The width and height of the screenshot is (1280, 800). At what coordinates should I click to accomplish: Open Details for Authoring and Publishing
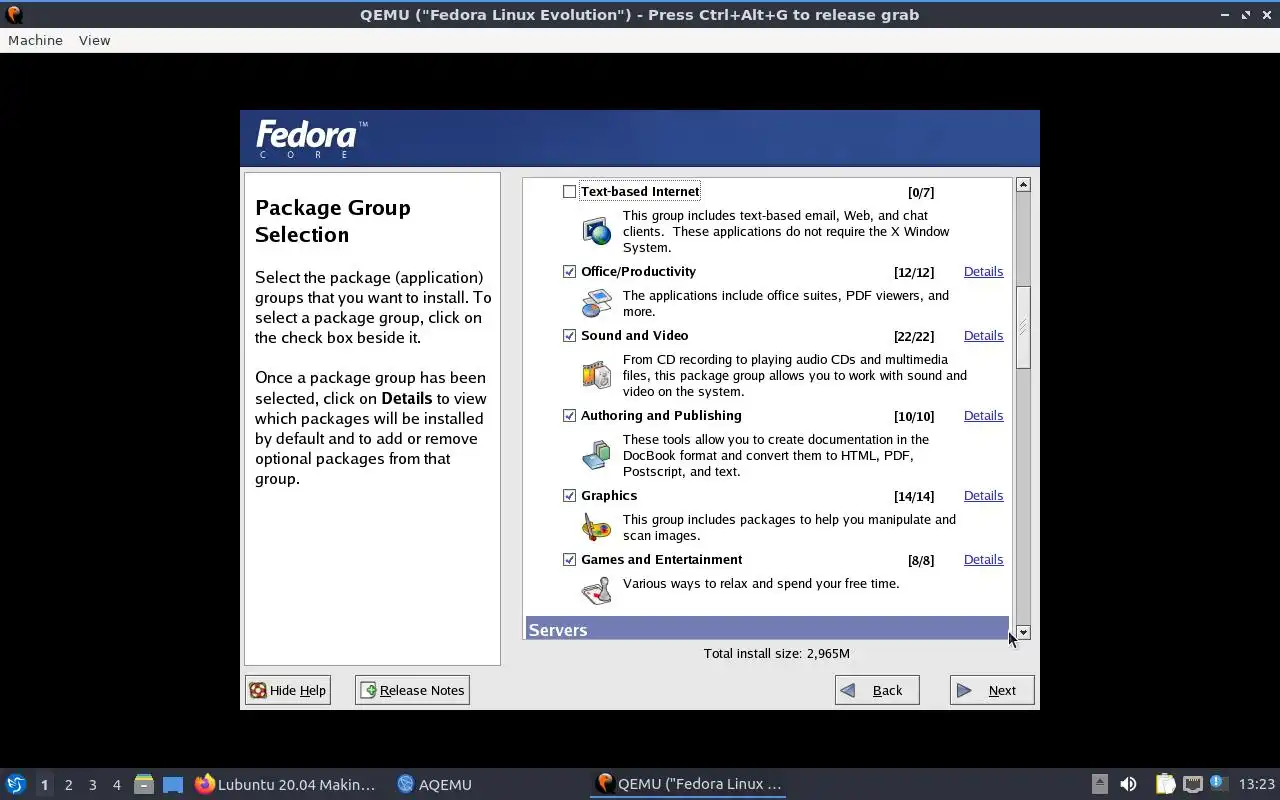[983, 415]
